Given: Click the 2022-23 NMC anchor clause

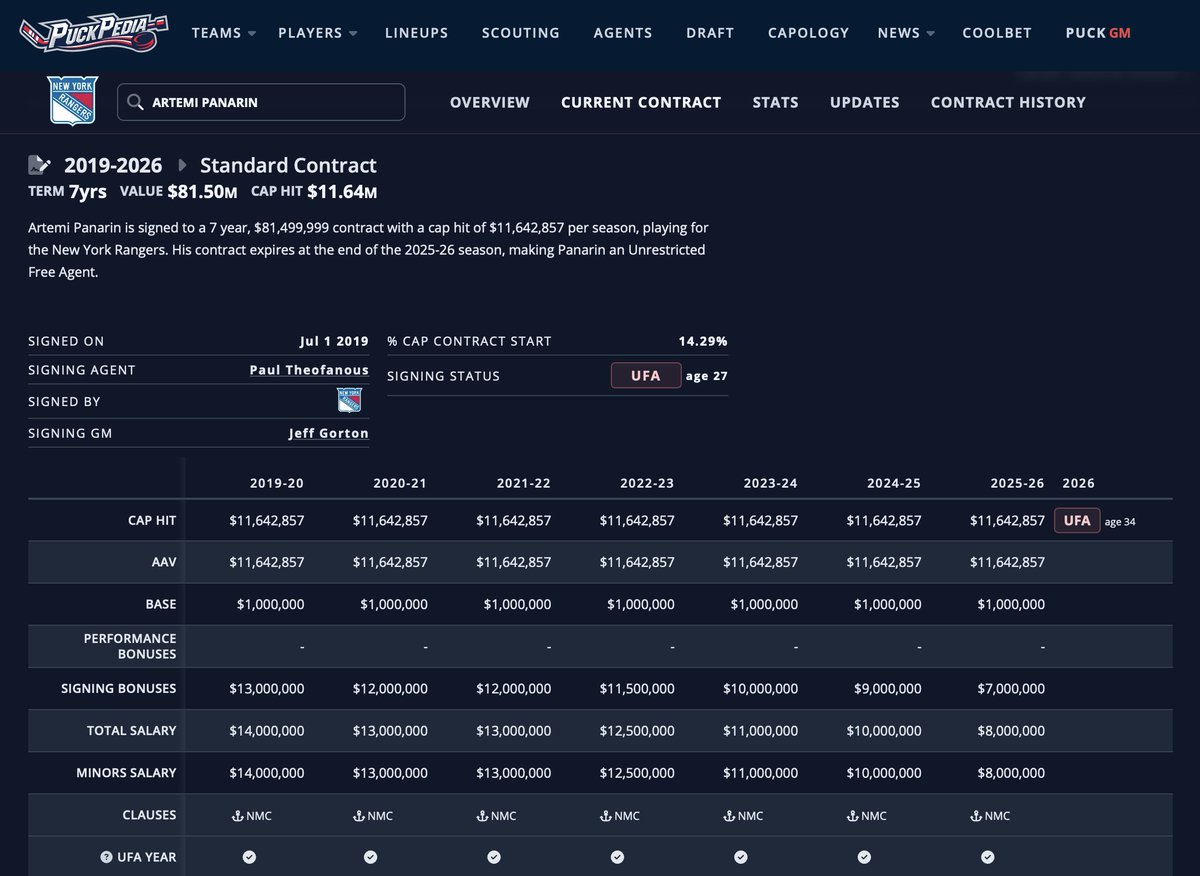Looking at the screenshot, I should click(621, 815).
